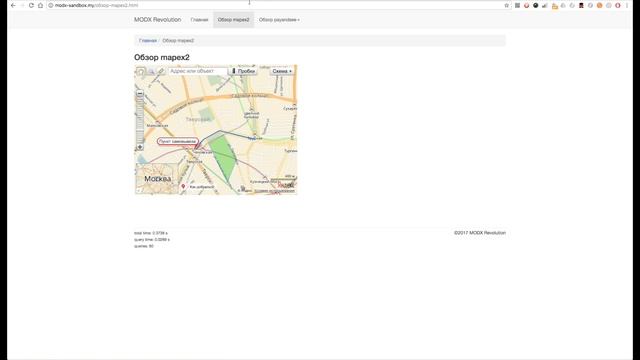Screen dimensions: 640x360
Task: Go forward with the browser forward arrow
Action: tap(22, 5)
